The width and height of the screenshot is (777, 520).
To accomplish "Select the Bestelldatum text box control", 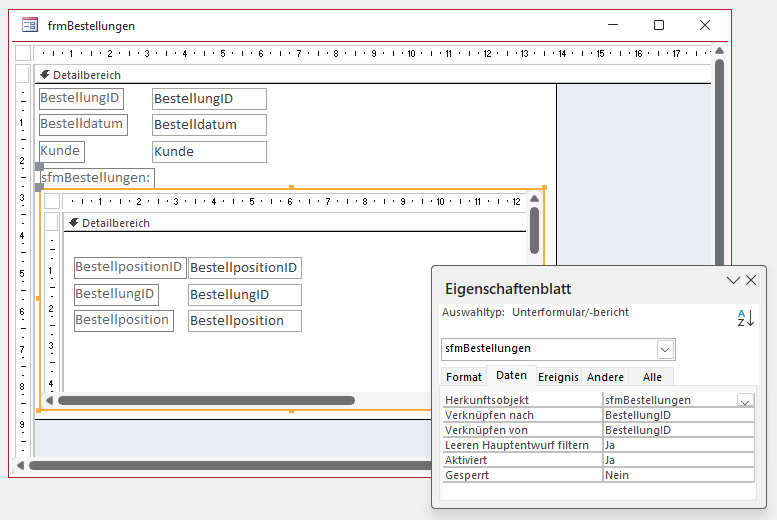I will [209, 125].
